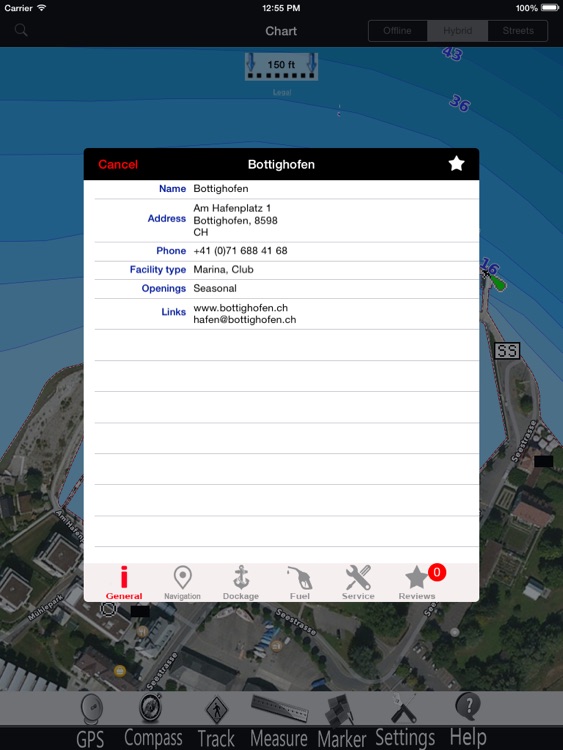Open the Dockage tab
The height and width of the screenshot is (750, 563).
[x=241, y=583]
